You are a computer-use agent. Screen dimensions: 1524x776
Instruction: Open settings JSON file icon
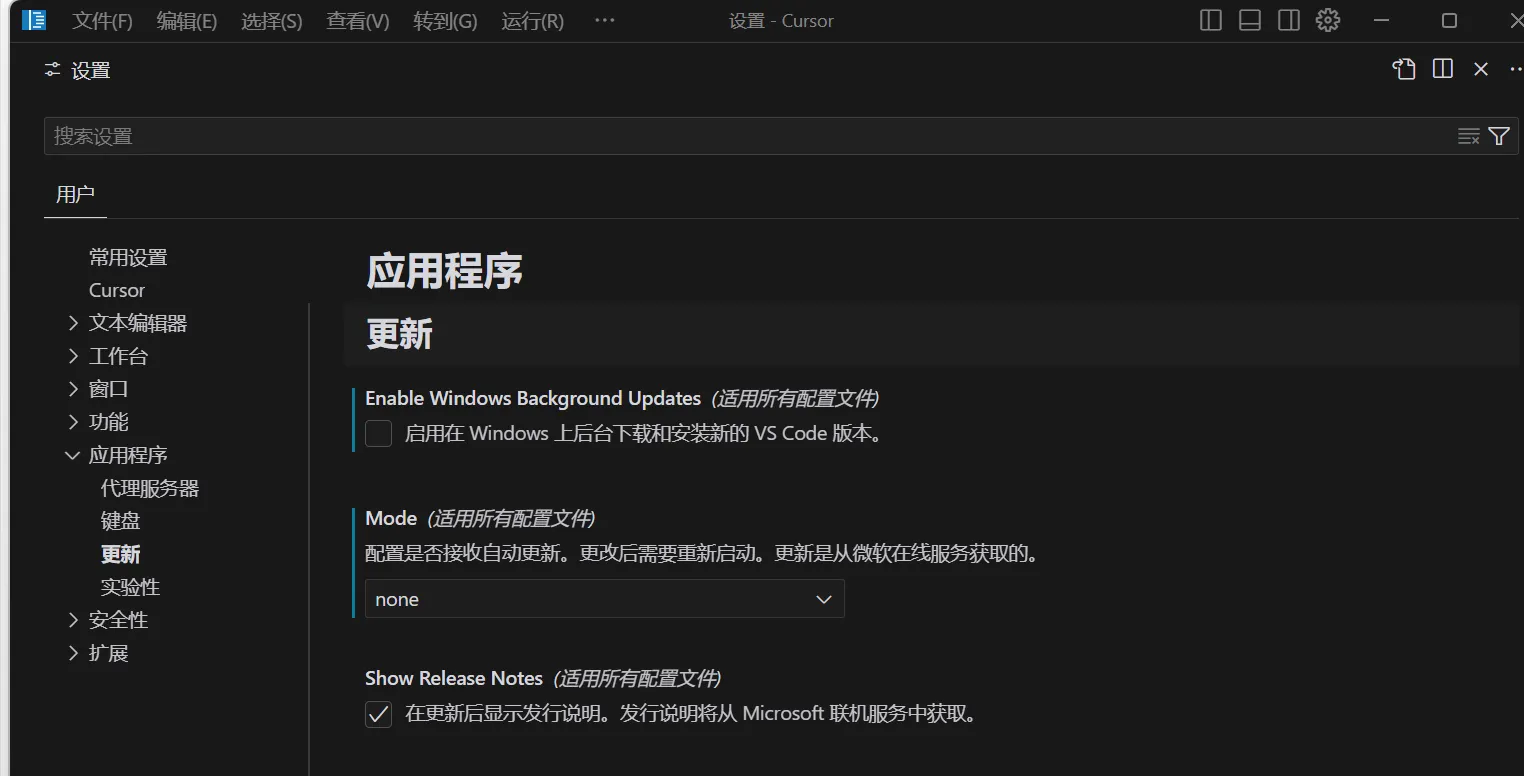(x=1404, y=69)
